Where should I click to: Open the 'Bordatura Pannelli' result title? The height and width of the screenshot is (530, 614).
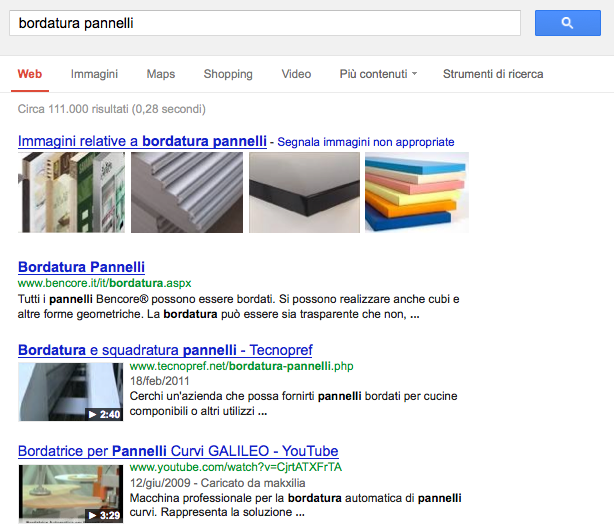pyautogui.click(x=81, y=267)
